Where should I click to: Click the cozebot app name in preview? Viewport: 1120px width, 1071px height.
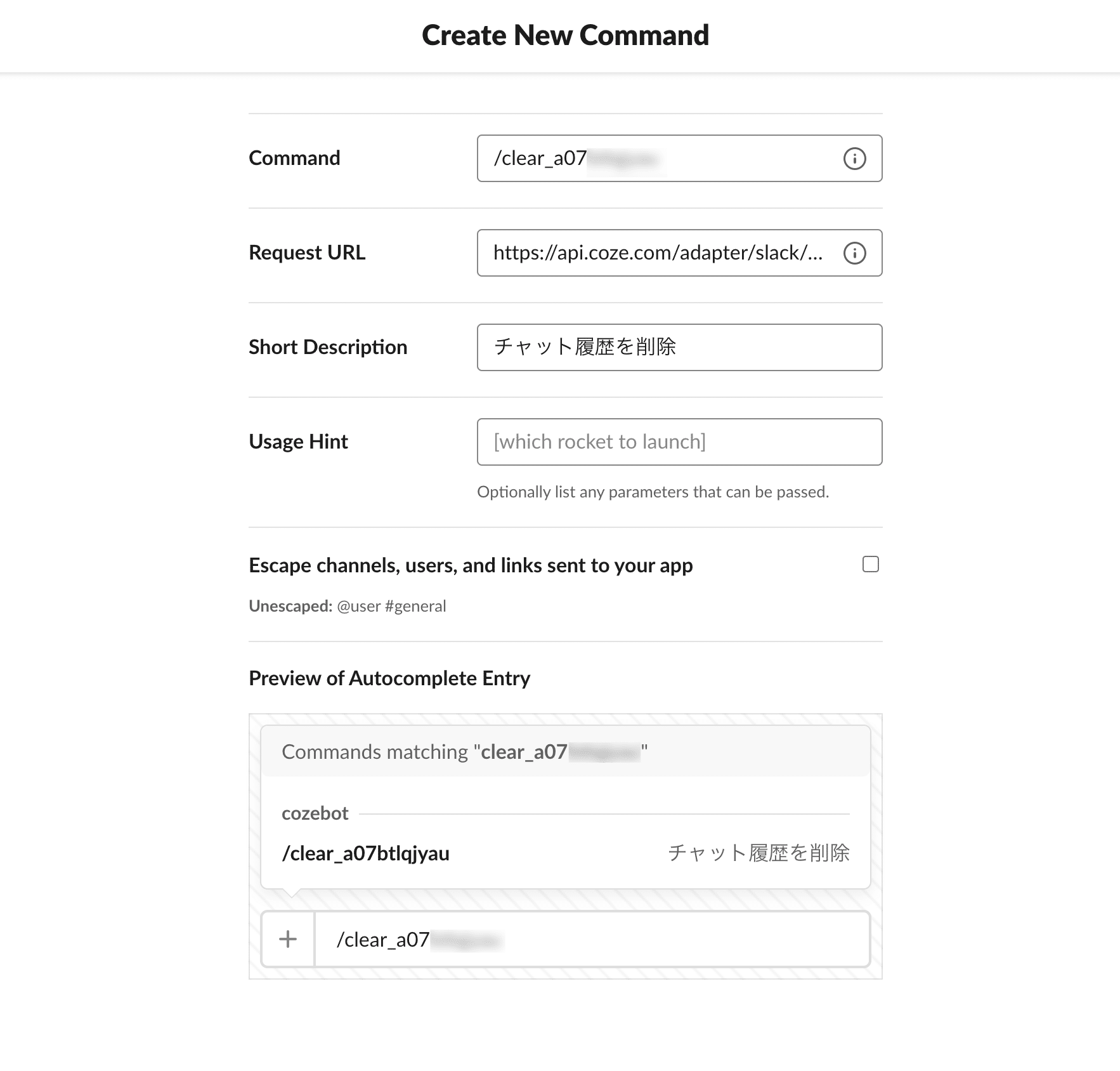point(315,813)
